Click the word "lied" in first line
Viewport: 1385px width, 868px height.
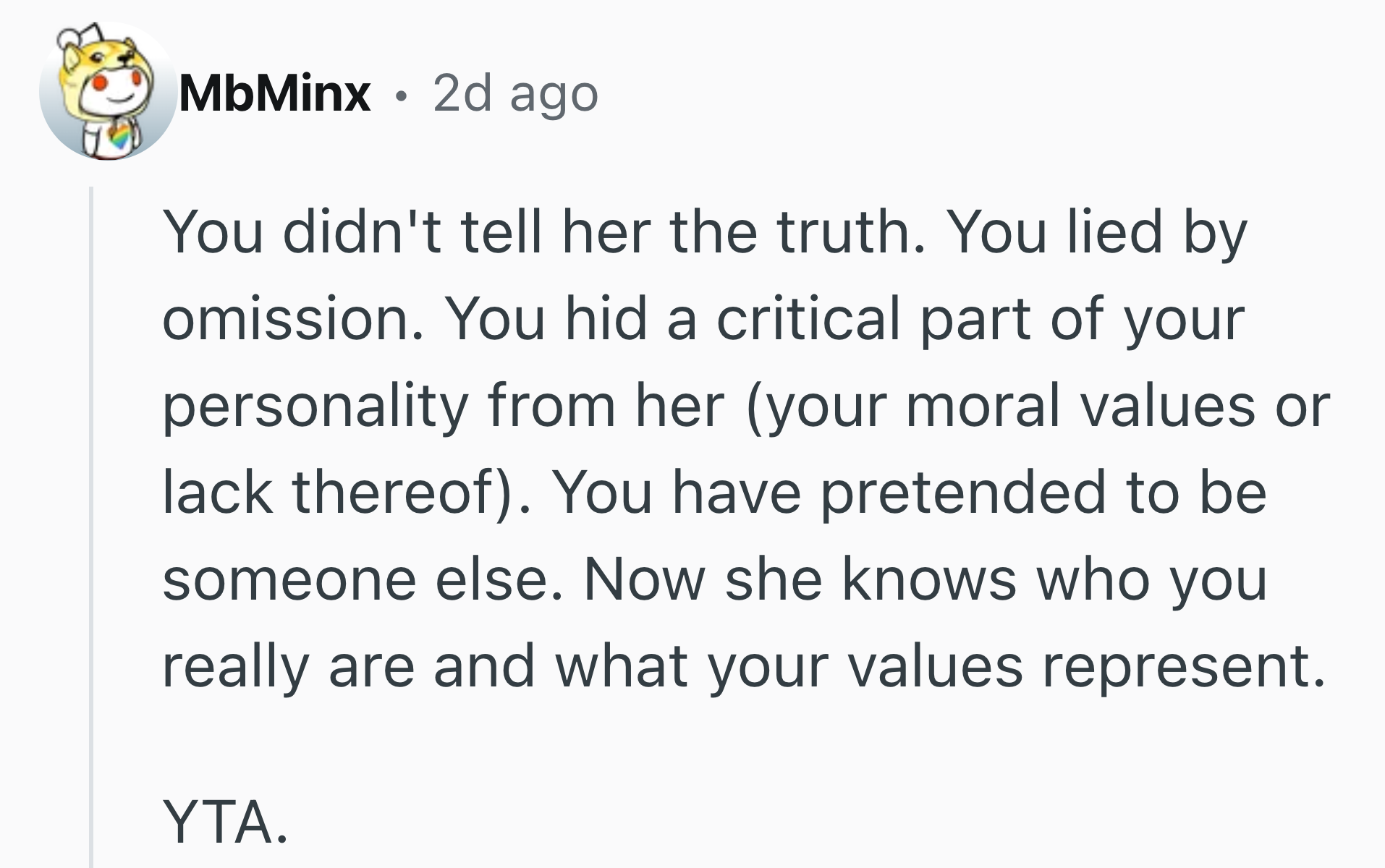(x=1114, y=232)
